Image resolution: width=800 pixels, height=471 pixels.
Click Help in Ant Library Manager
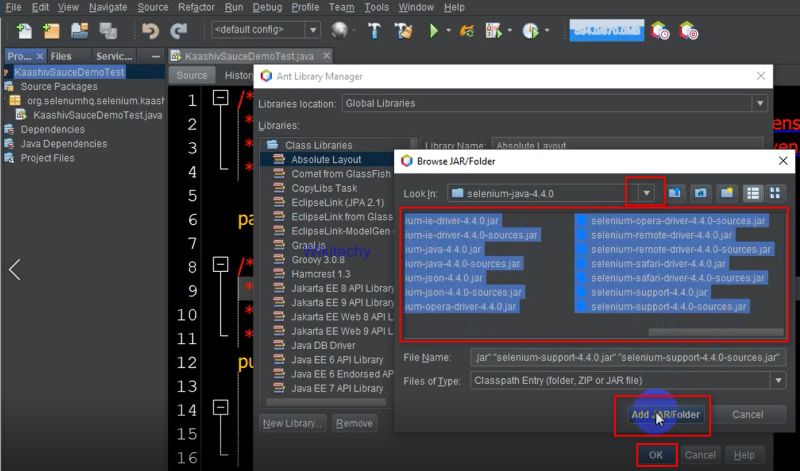(744, 455)
